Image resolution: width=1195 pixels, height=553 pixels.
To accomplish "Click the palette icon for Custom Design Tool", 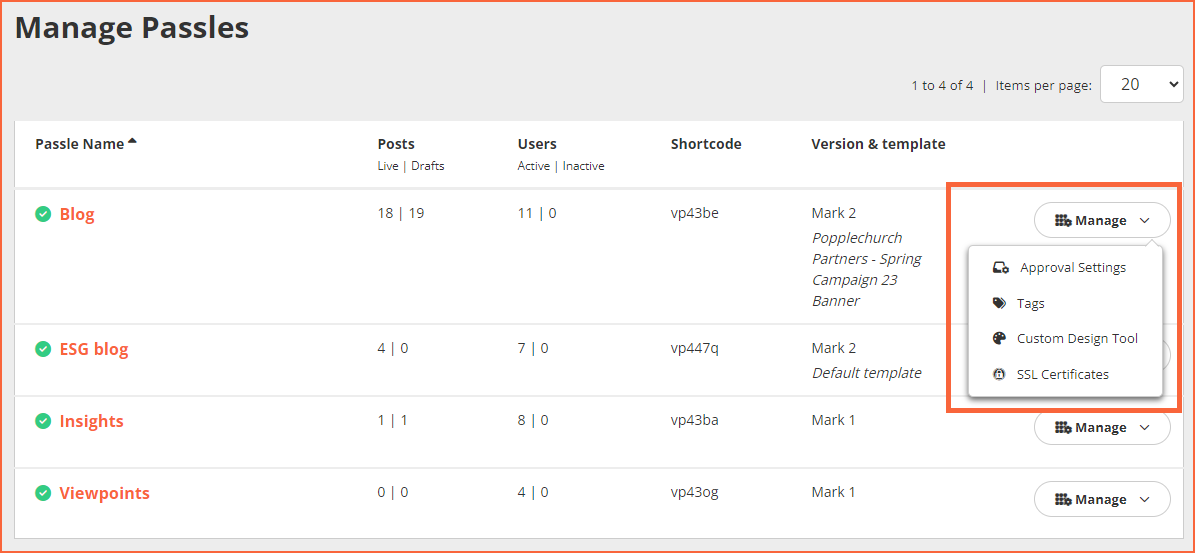I will 999,338.
